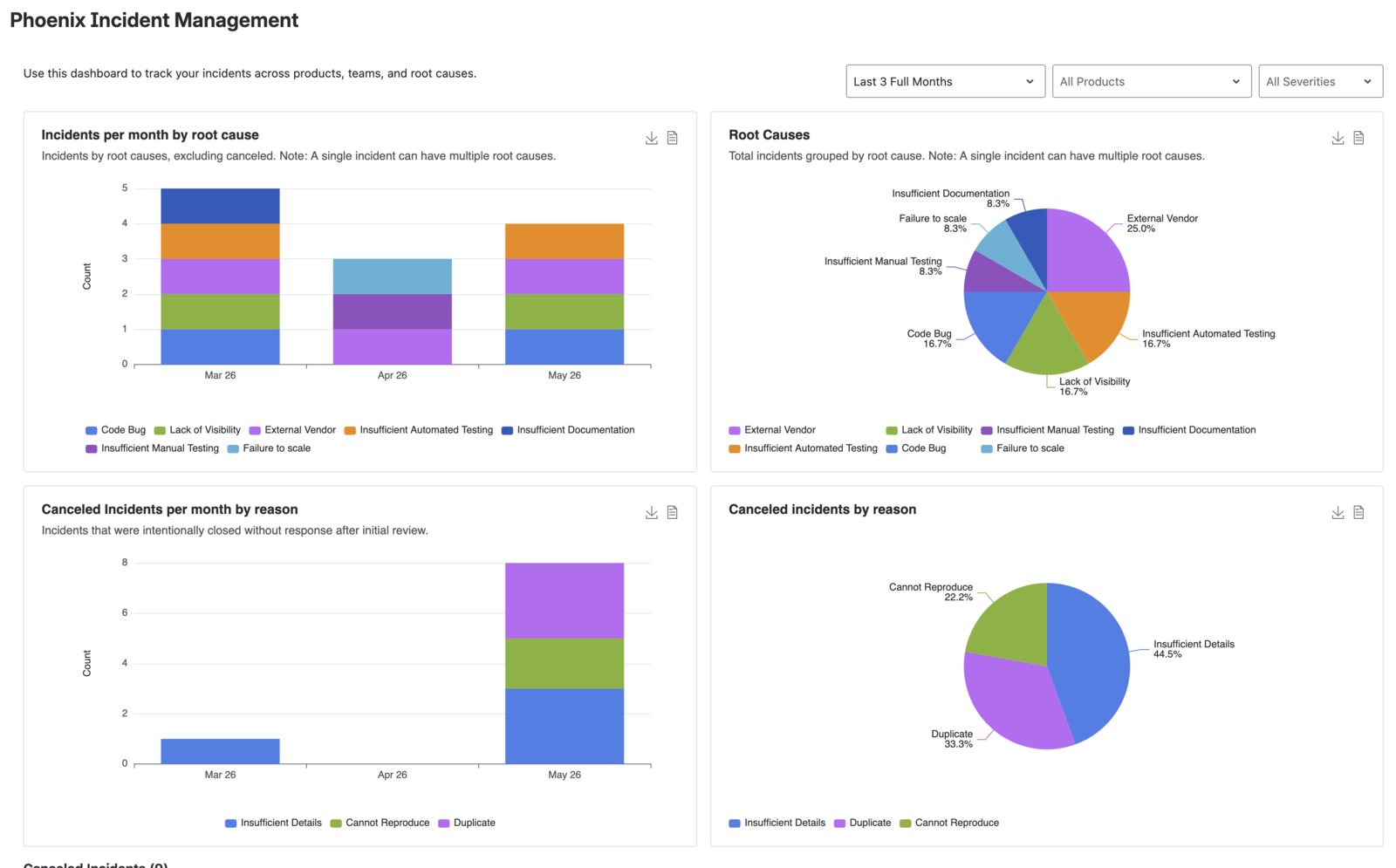Open data view icon for Root Causes panel

pyautogui.click(x=1358, y=138)
